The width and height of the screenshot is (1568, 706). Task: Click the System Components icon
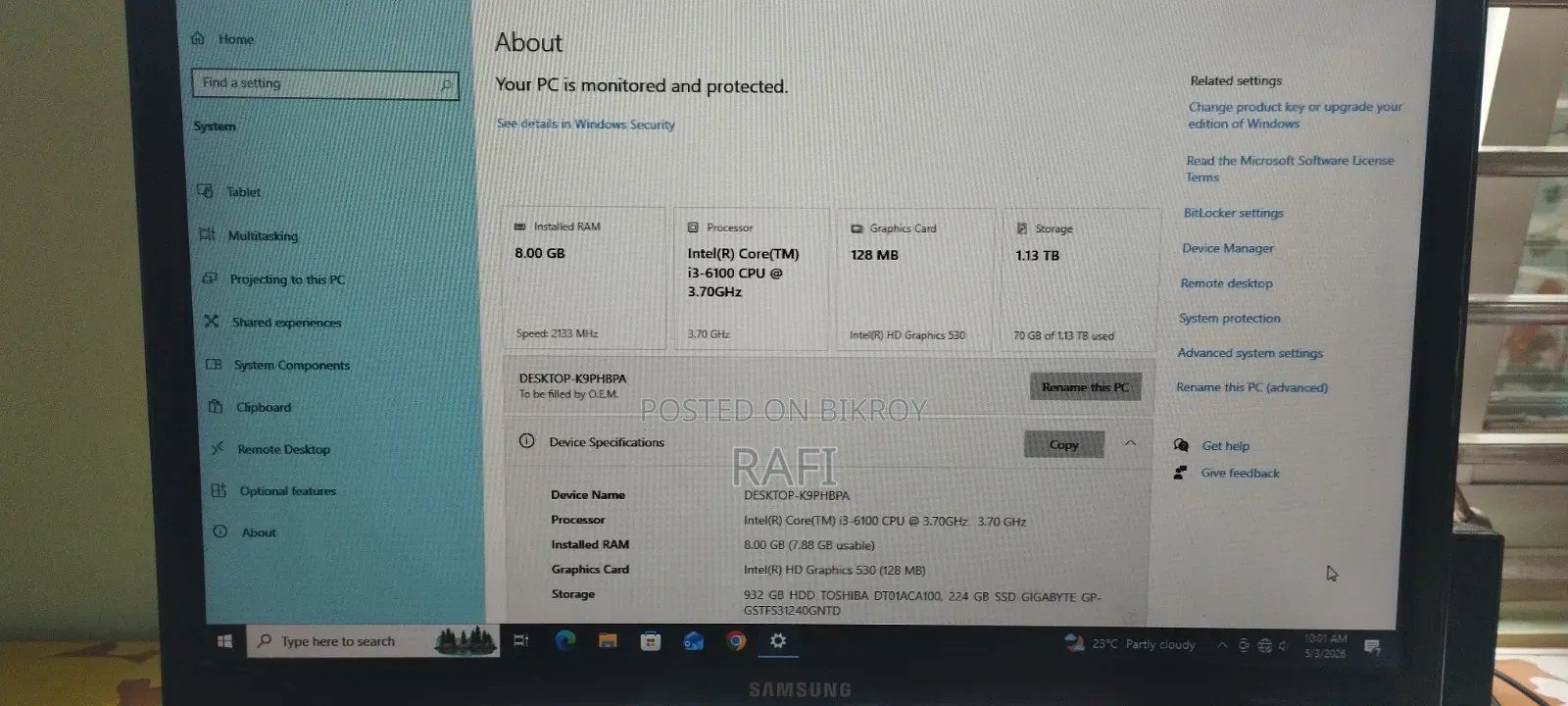click(x=214, y=364)
